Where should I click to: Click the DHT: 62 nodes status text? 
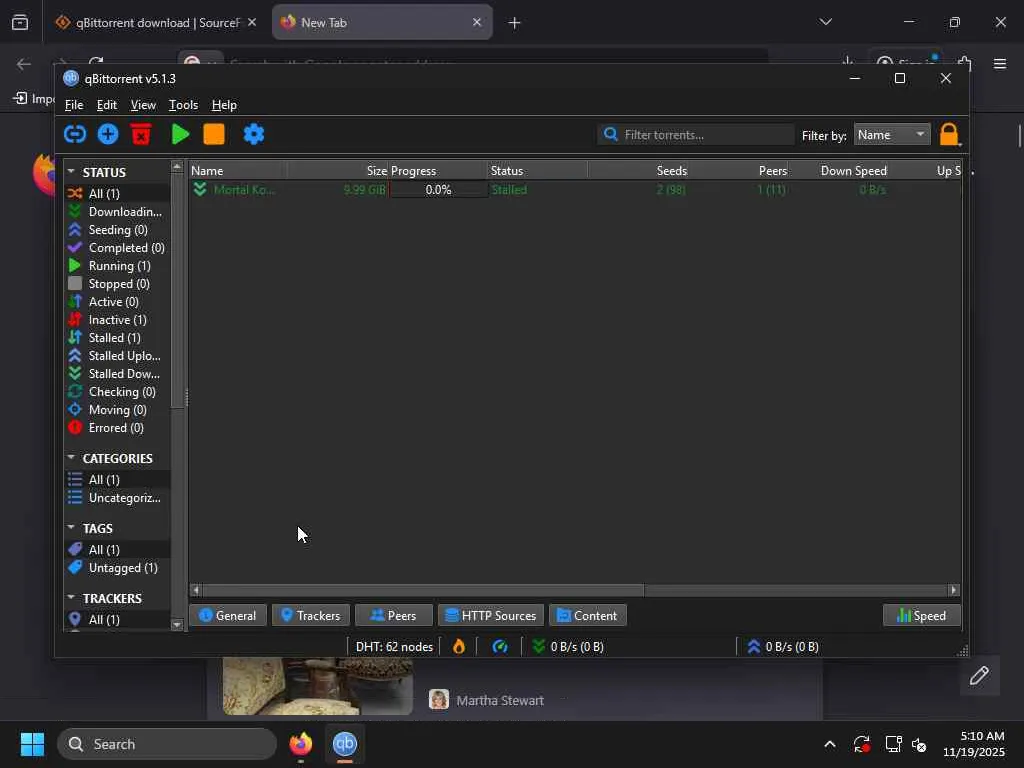pyautogui.click(x=394, y=647)
